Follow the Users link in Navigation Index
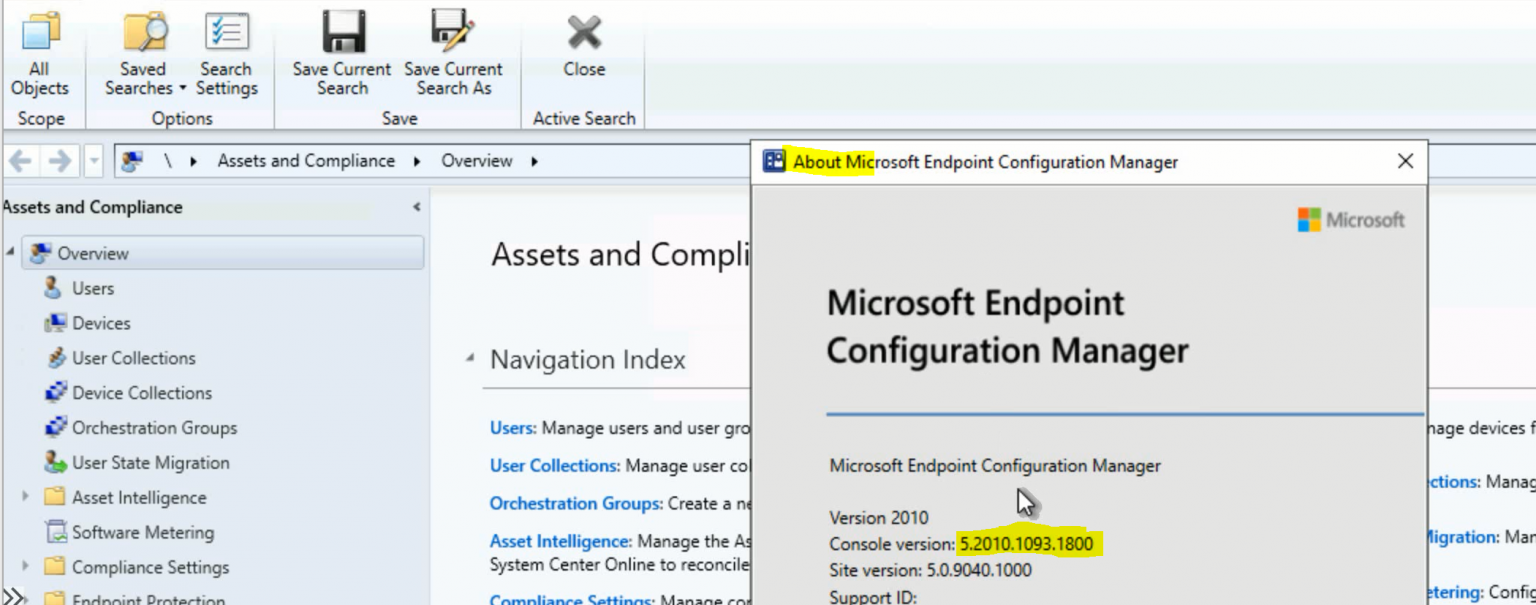 tap(513, 428)
